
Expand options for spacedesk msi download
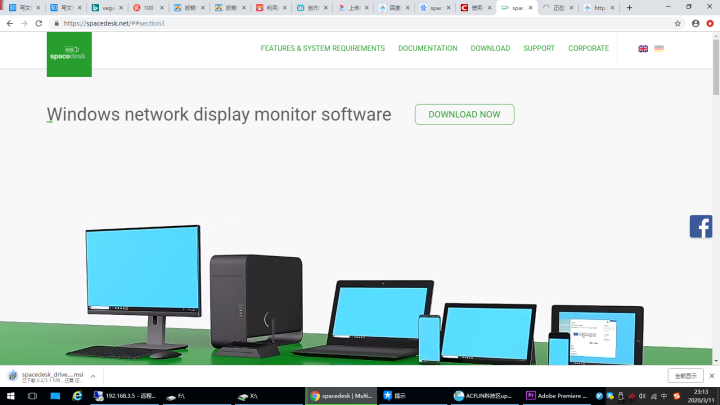pos(93,376)
